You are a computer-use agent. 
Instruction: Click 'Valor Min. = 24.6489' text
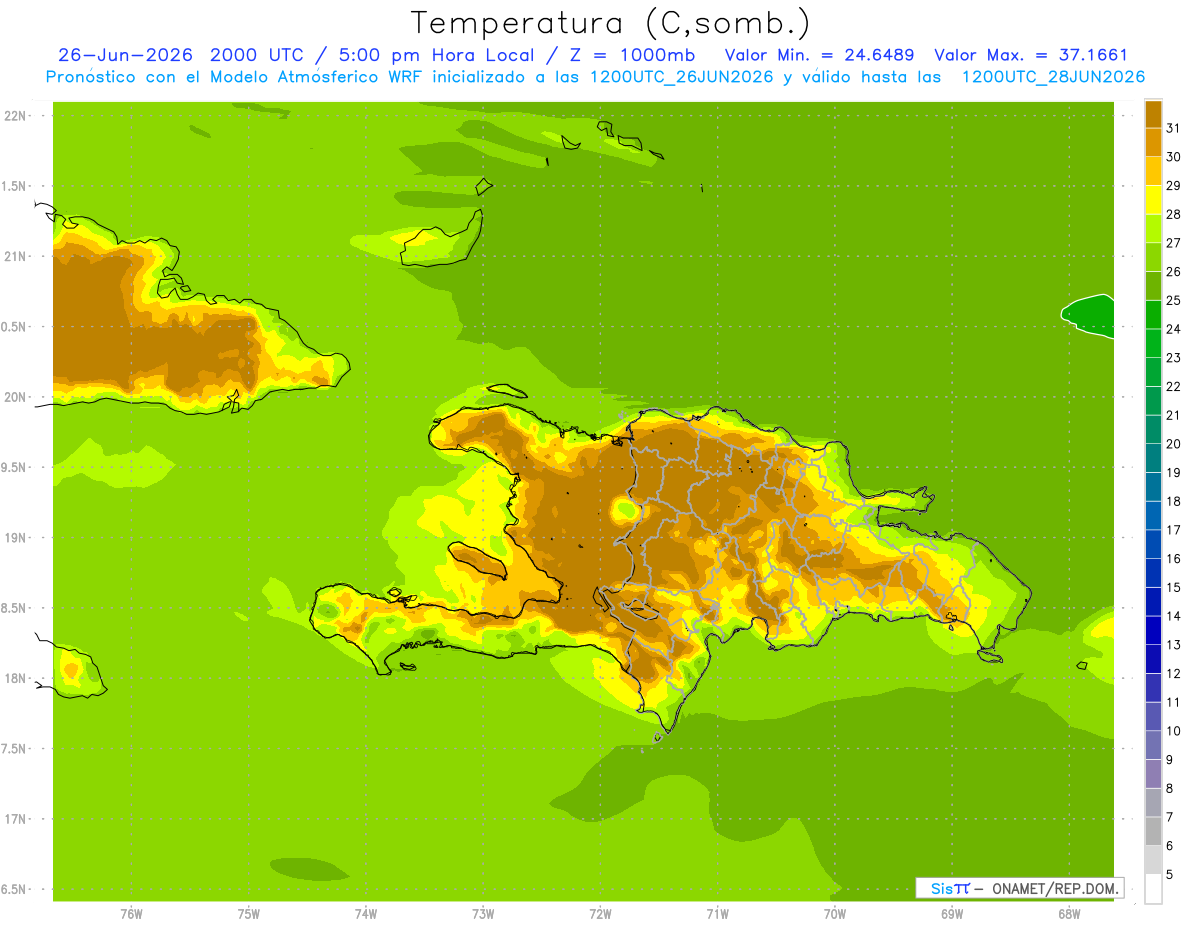819,55
